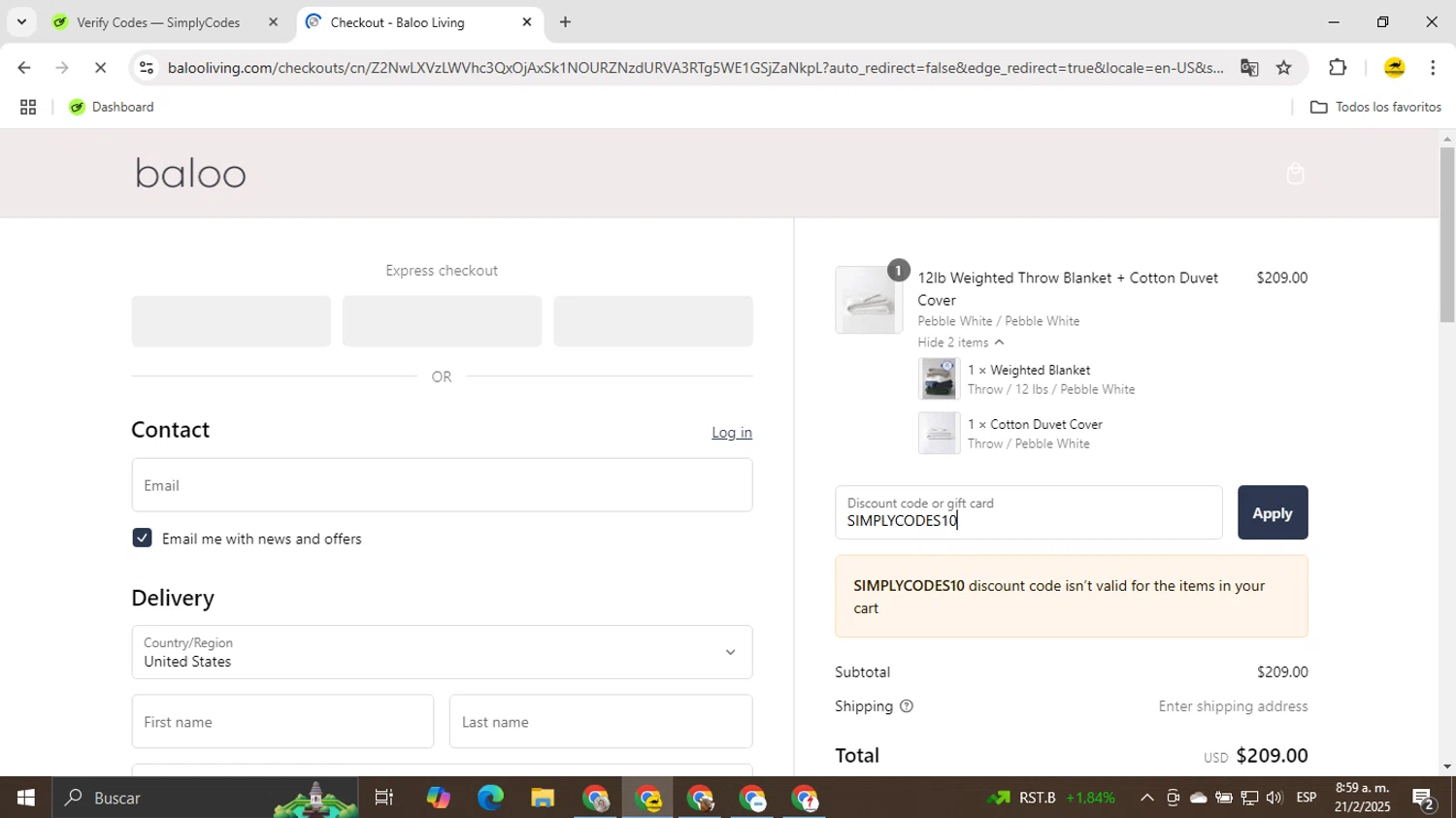
Task: Show hidden system tray icons
Action: pos(1146,798)
